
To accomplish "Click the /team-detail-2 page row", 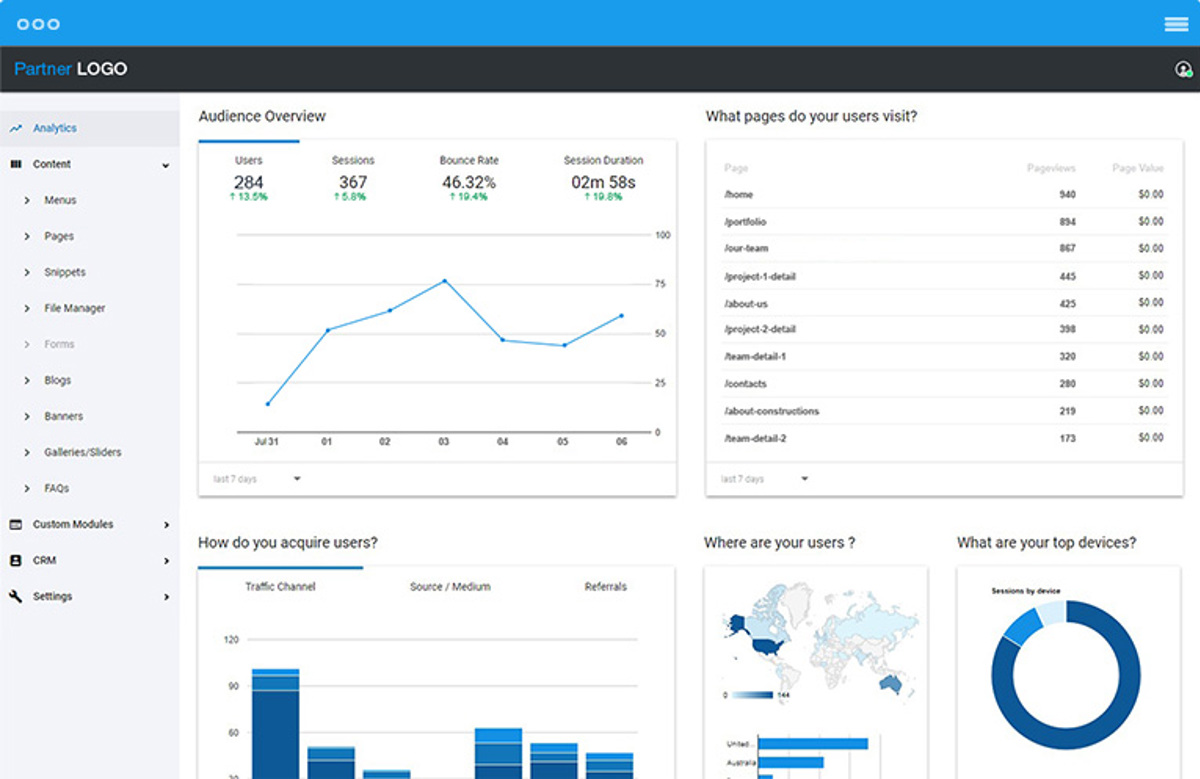I will tap(944, 438).
